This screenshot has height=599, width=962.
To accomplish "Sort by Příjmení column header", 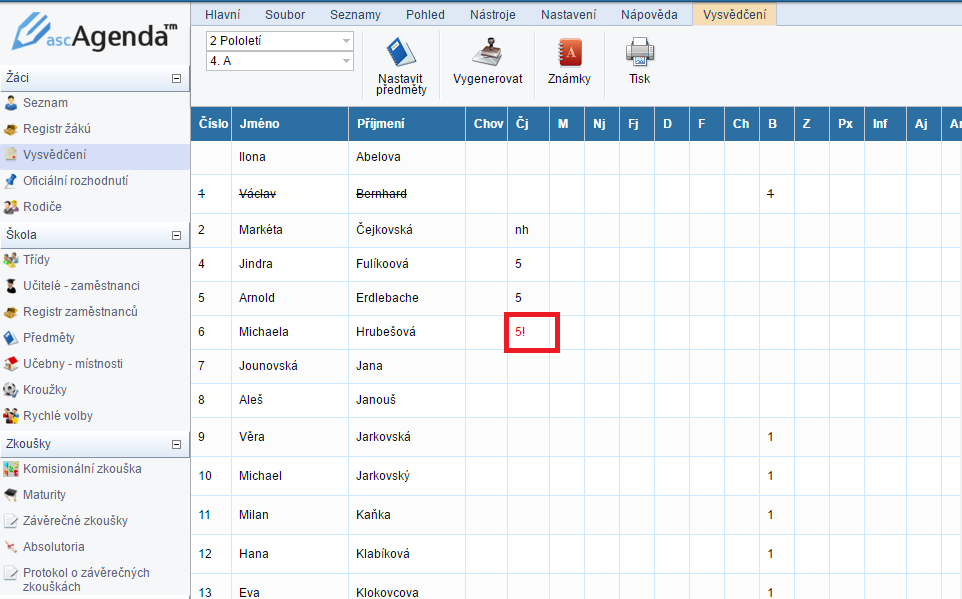I will [x=407, y=124].
